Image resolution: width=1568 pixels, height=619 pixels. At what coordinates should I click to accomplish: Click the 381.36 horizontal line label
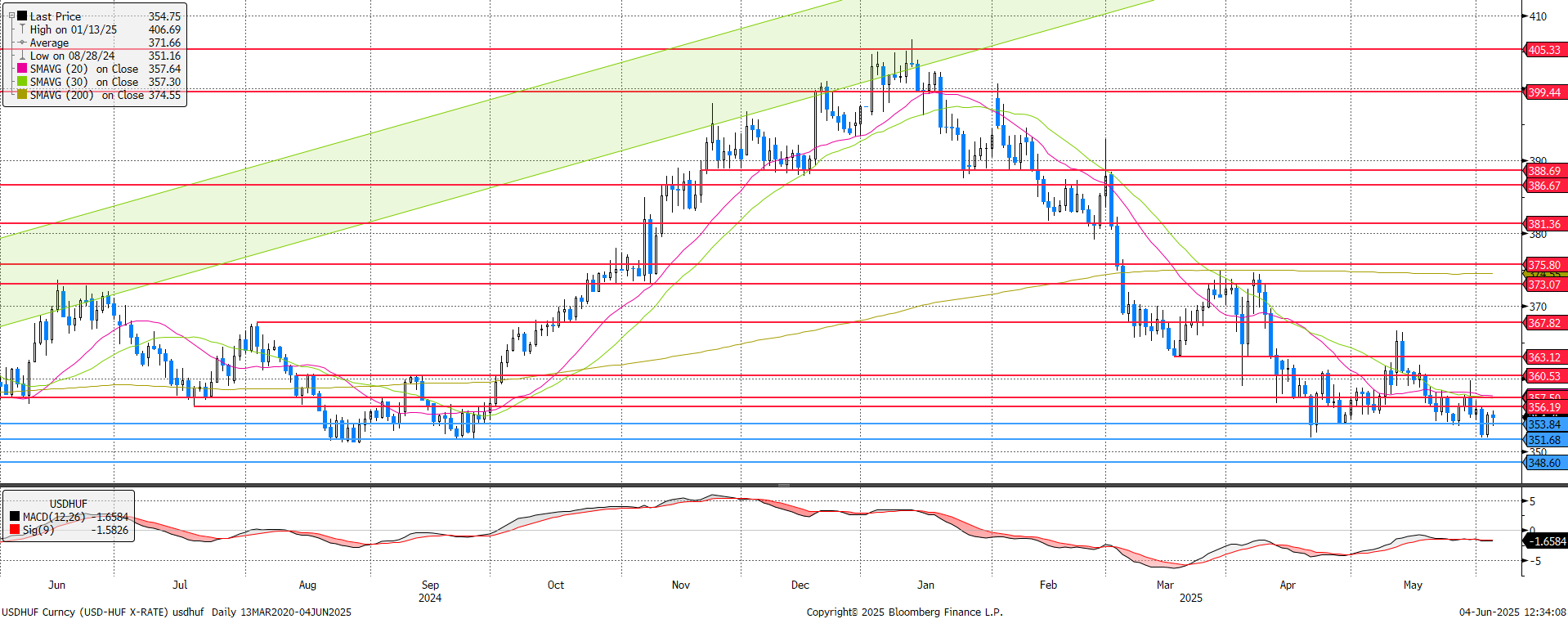tap(1543, 224)
